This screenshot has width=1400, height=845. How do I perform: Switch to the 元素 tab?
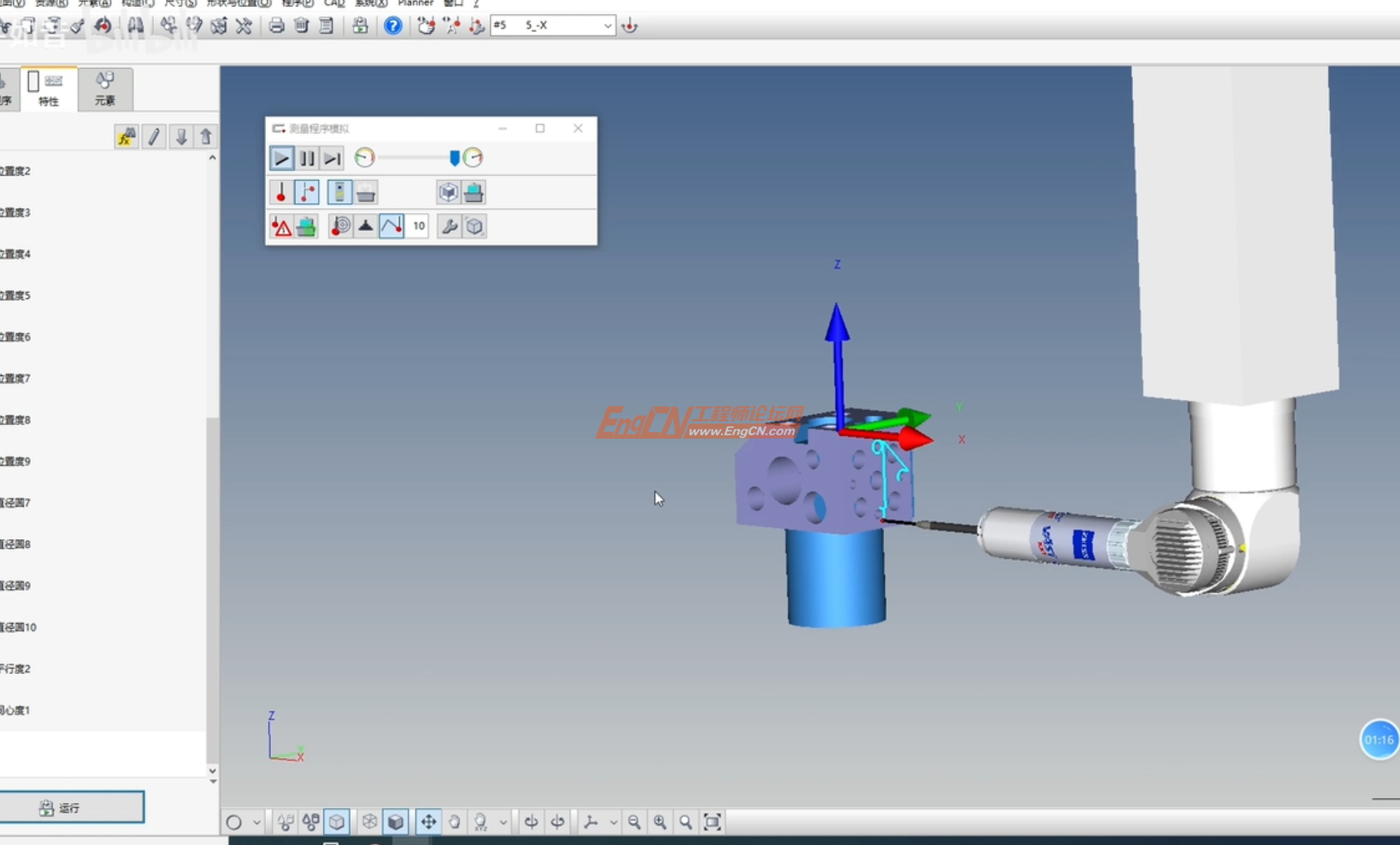point(105,88)
